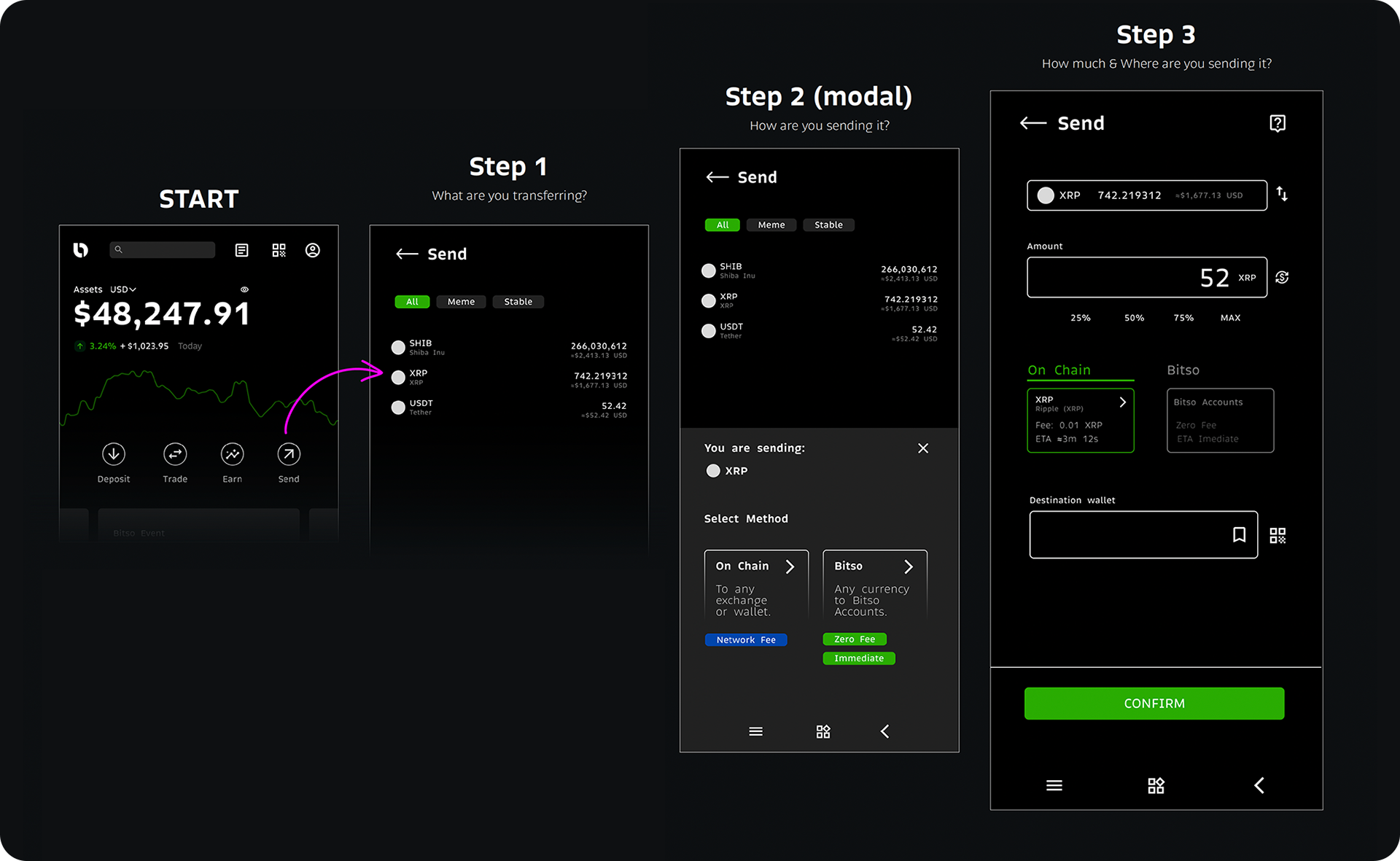
Task: Switch to the On Chain tab in Step 3
Action: (x=1059, y=370)
